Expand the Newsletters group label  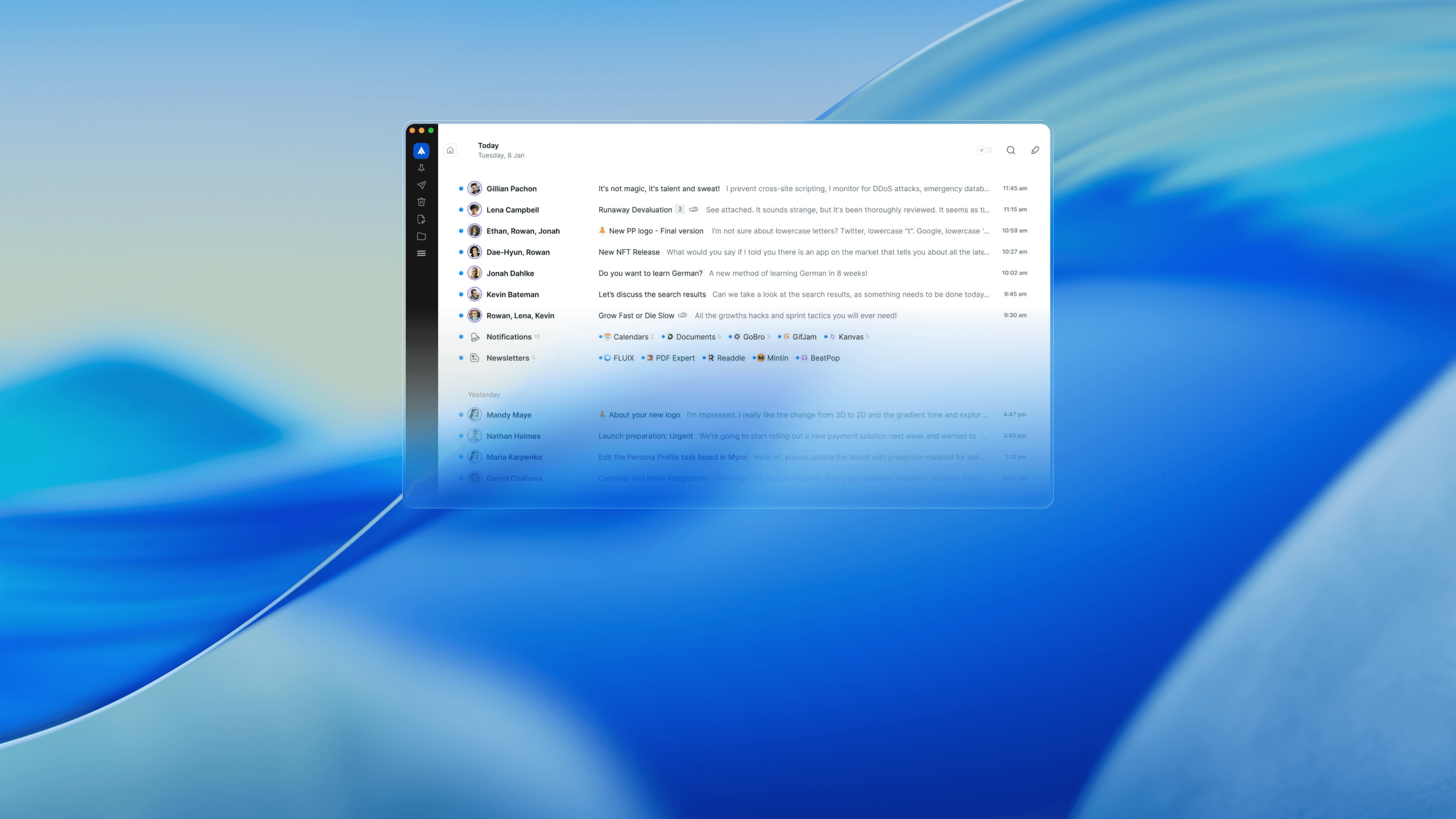tap(508, 358)
